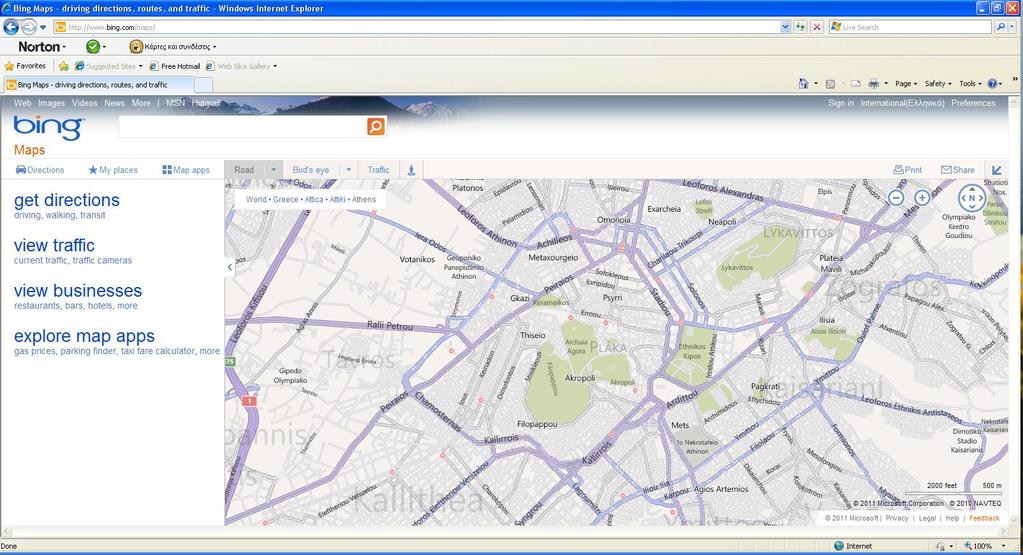
Task: Open the Bing More menu link
Action: click(x=141, y=103)
